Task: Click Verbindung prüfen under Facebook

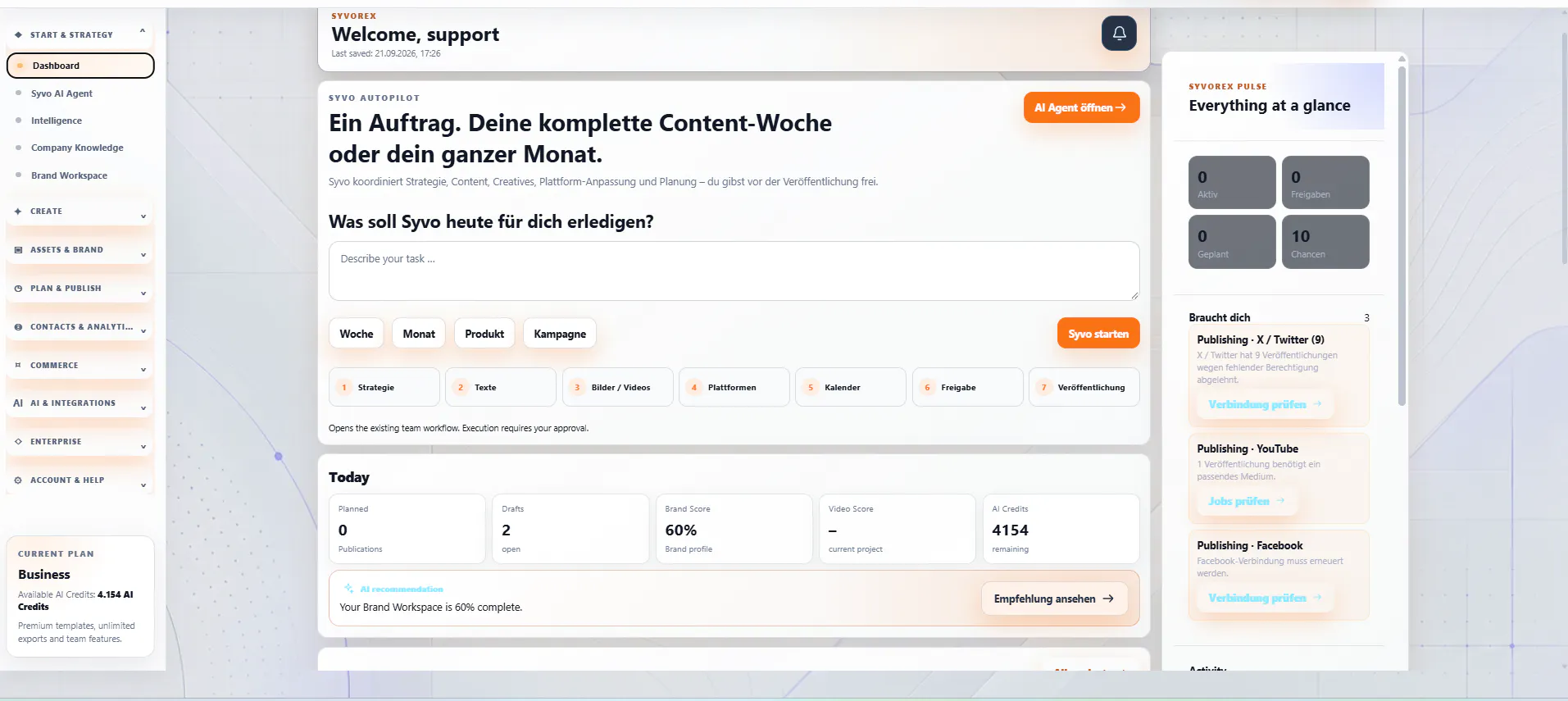Action: pos(1265,598)
